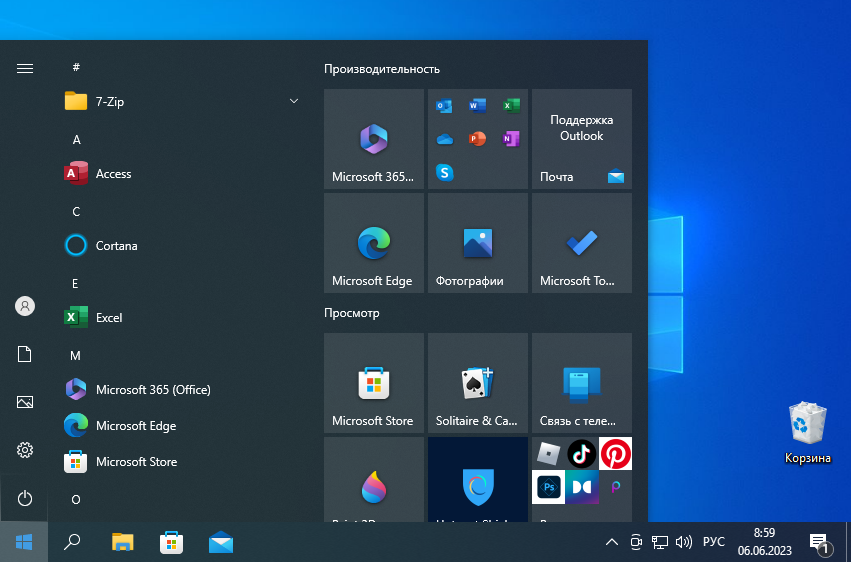Open the Microsoft 365 tile

pos(374,139)
